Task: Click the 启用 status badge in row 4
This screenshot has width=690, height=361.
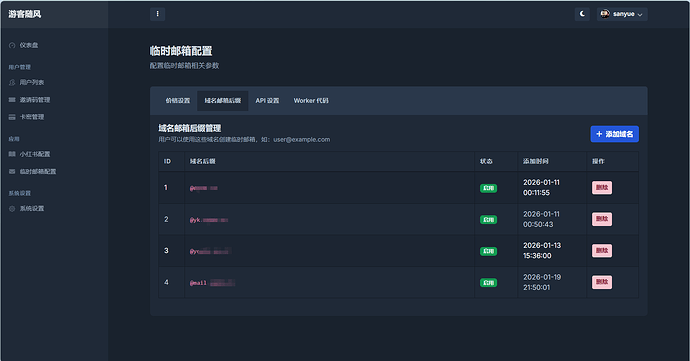Action: coord(488,283)
